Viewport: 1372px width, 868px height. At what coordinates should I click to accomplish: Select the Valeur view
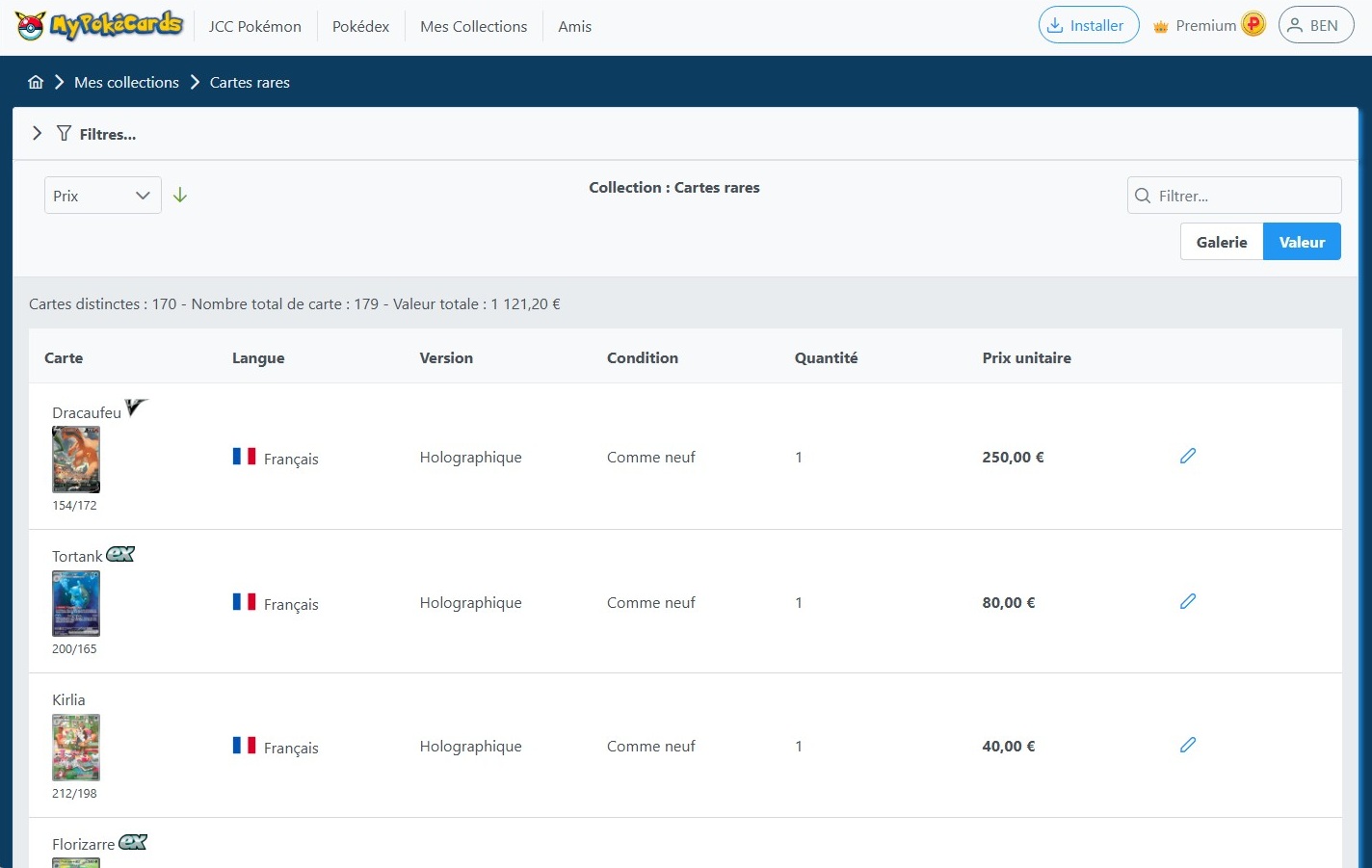point(1302,242)
